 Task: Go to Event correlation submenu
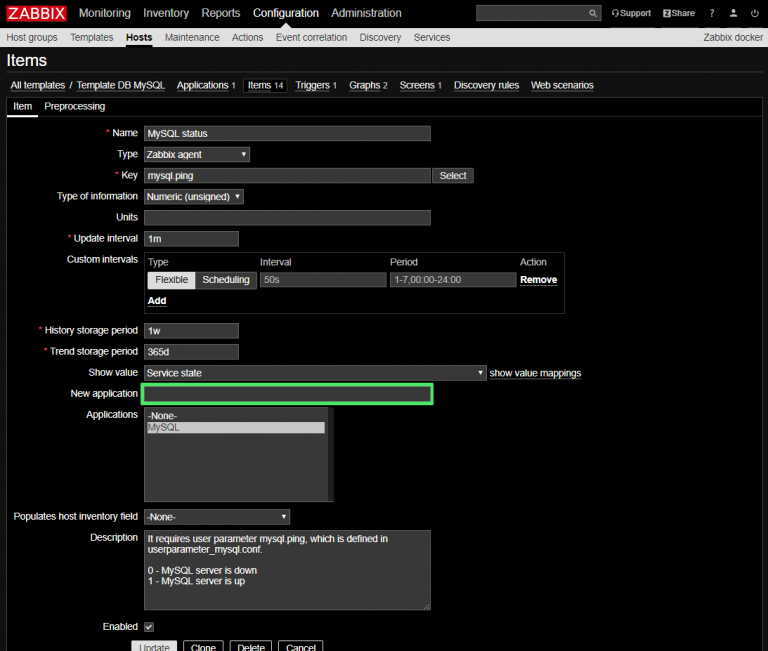point(312,38)
